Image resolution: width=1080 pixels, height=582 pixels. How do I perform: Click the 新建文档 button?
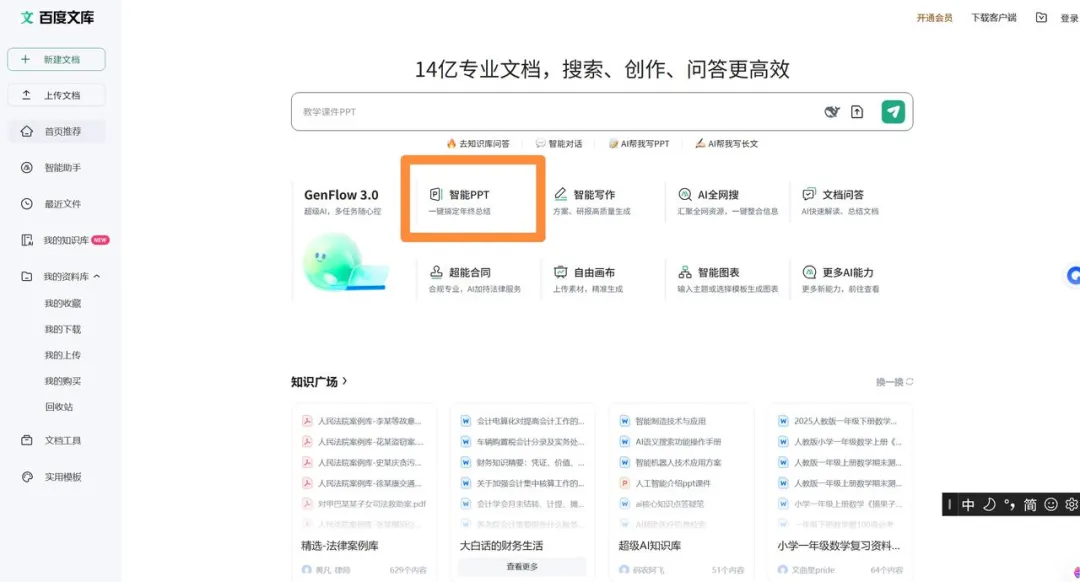pos(56,59)
